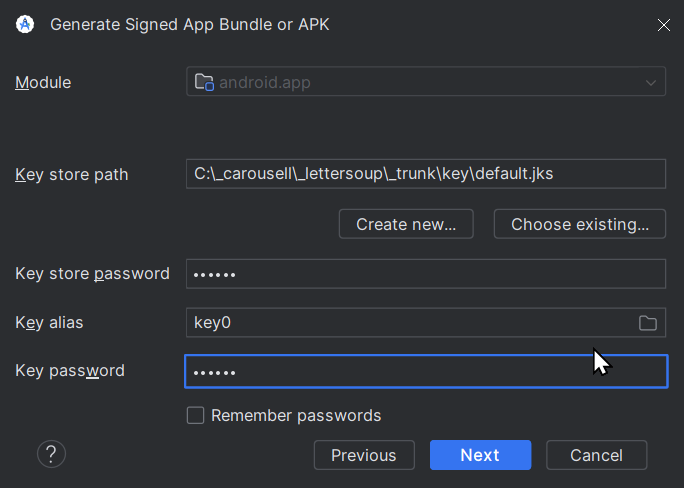Click into the Key password field
The image size is (684, 488).
425,372
